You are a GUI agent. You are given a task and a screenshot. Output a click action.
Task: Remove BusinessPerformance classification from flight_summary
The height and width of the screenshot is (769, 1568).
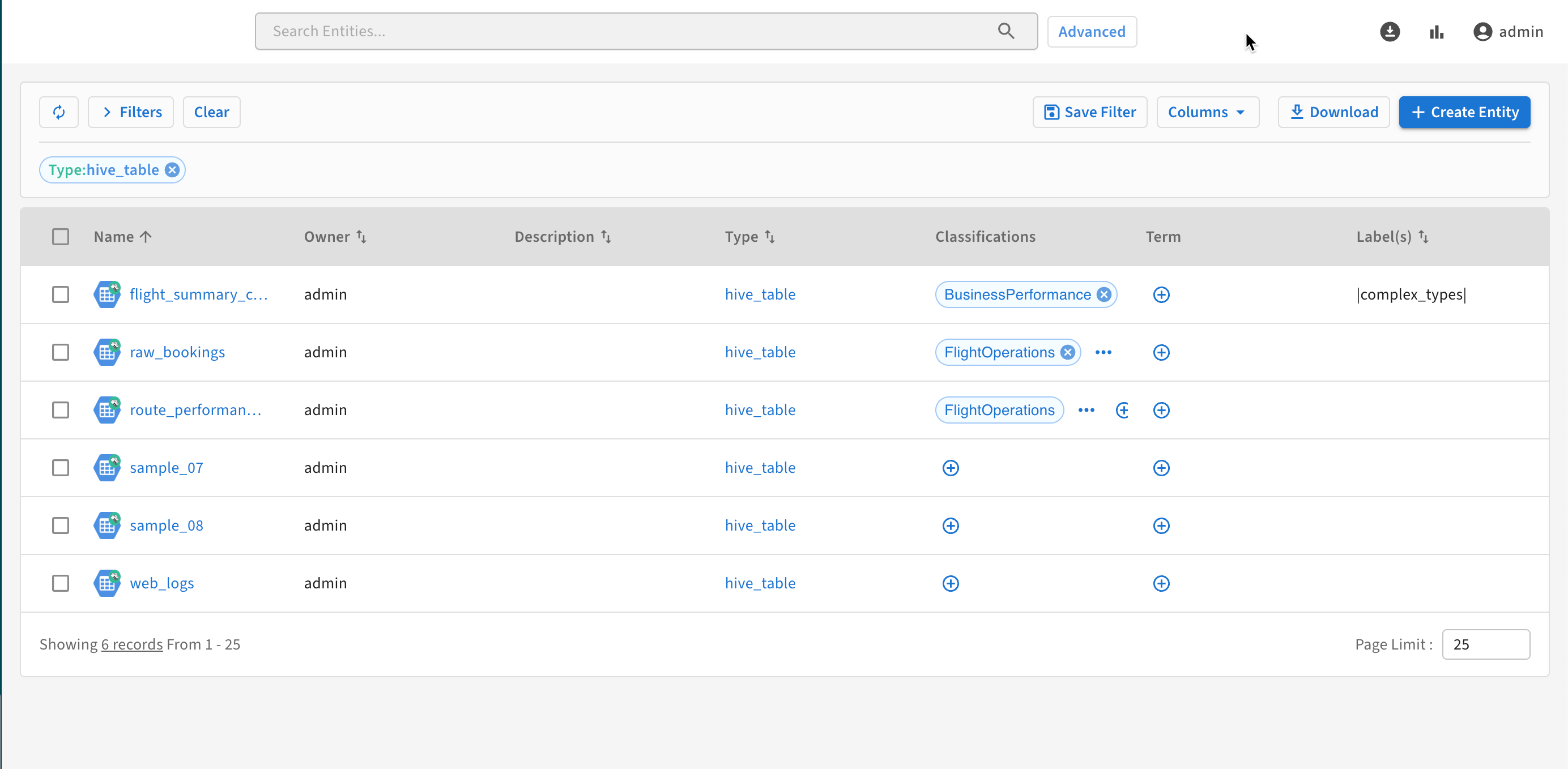[1104, 294]
